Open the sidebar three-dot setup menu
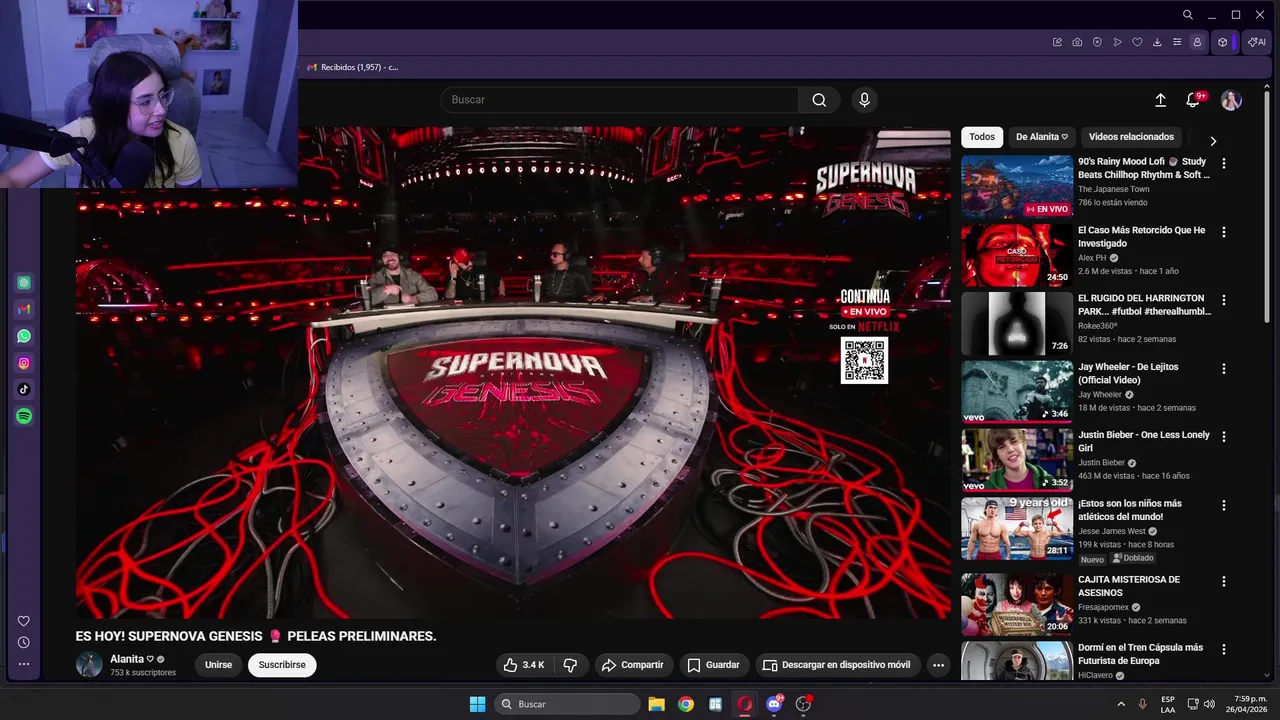This screenshot has height=720, width=1280. 24,664
